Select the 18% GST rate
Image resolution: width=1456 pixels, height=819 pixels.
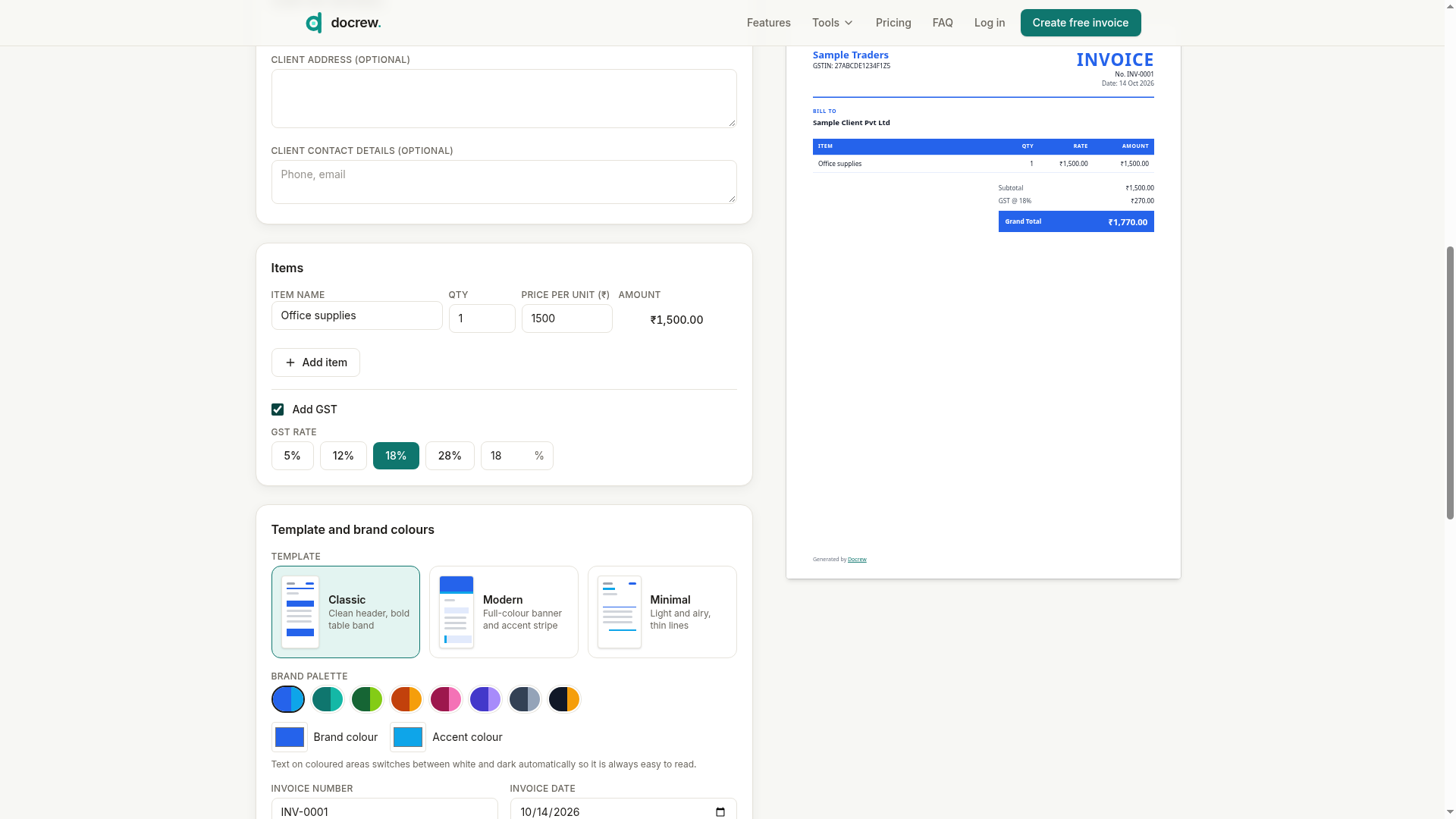396,456
